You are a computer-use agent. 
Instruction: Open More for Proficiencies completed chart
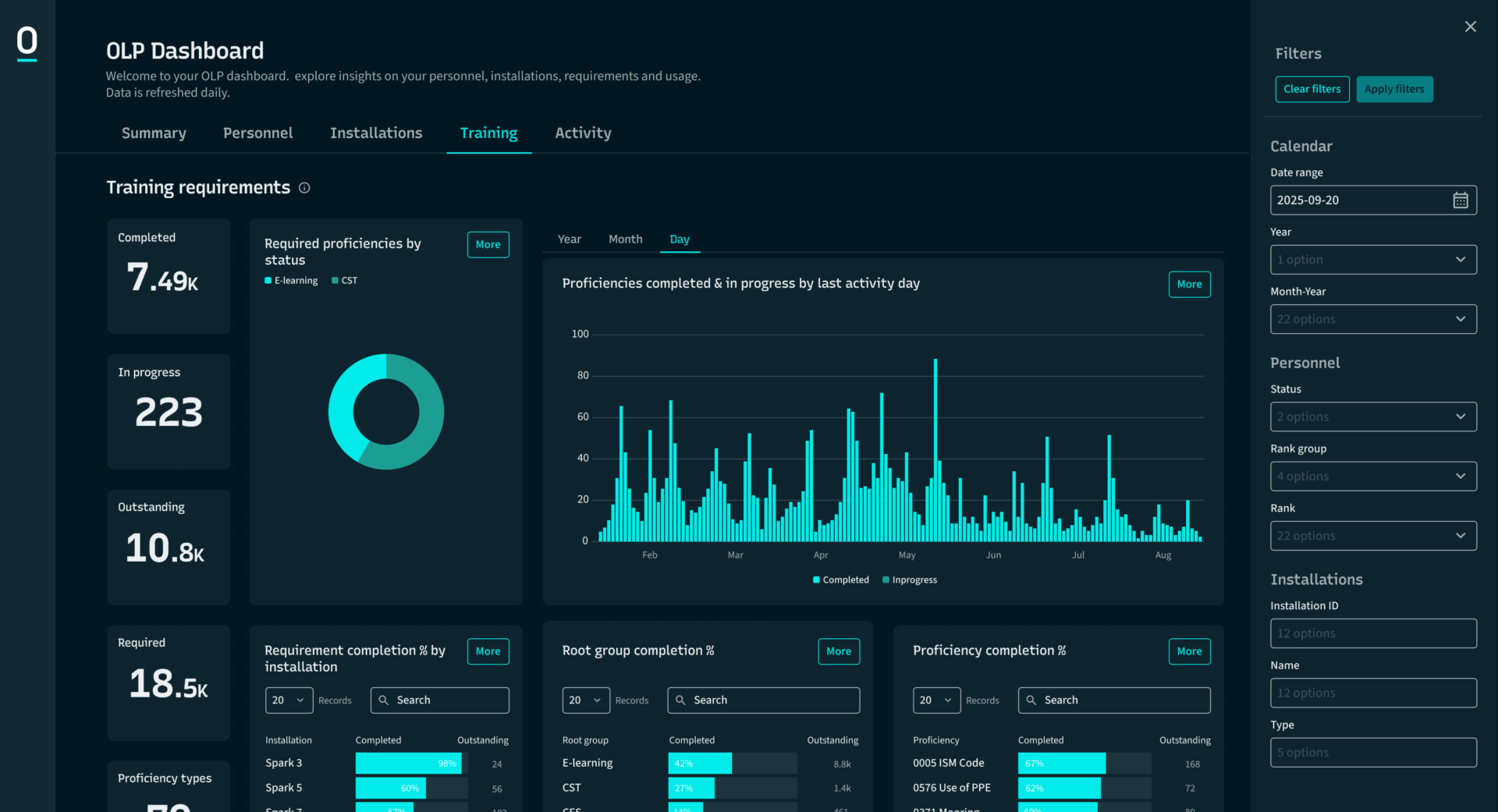coord(1188,285)
